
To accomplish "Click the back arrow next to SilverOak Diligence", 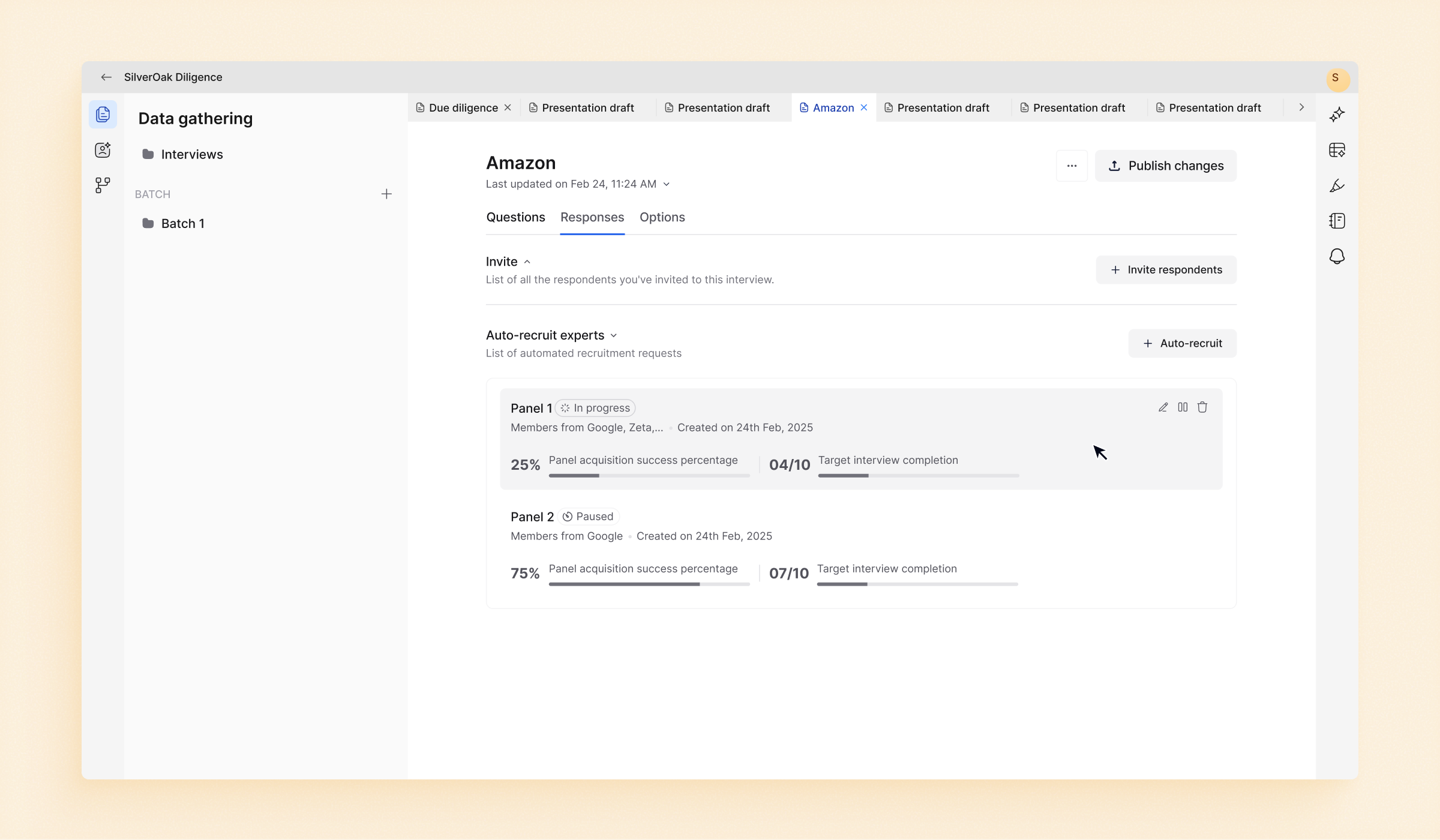I will (x=106, y=77).
